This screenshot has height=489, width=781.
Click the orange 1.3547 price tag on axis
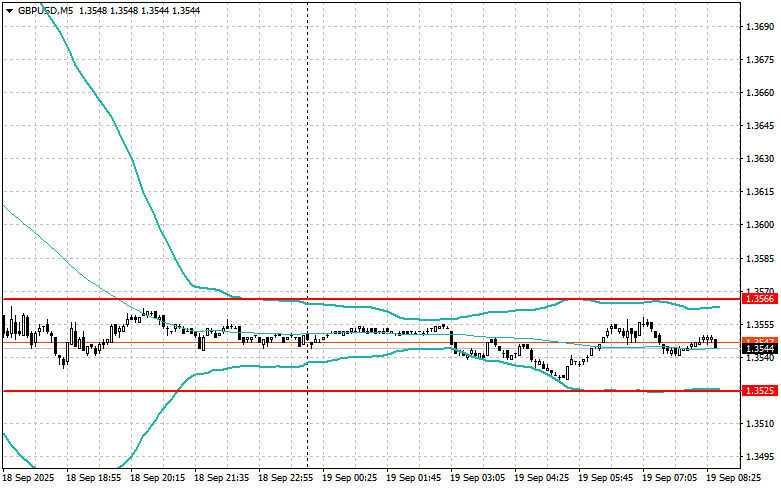coord(759,340)
